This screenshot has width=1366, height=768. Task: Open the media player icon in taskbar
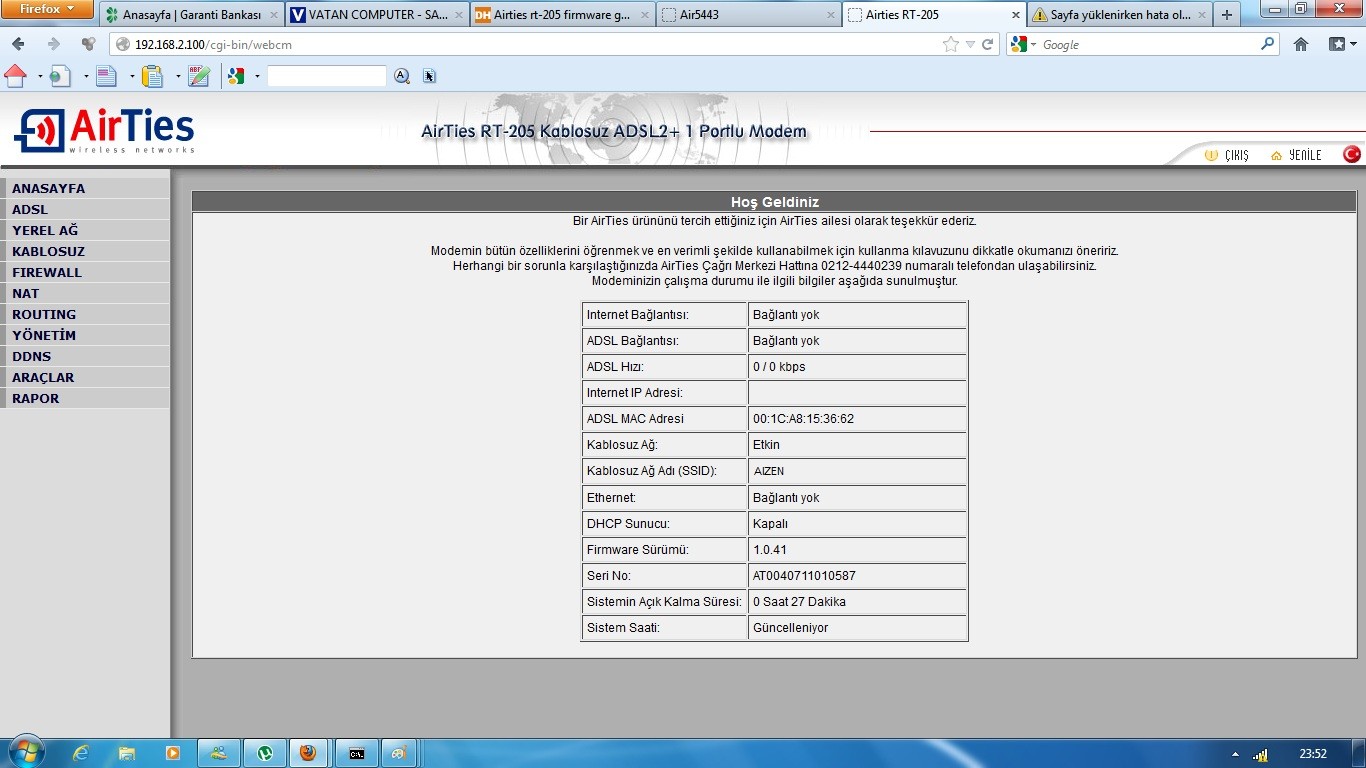(173, 753)
